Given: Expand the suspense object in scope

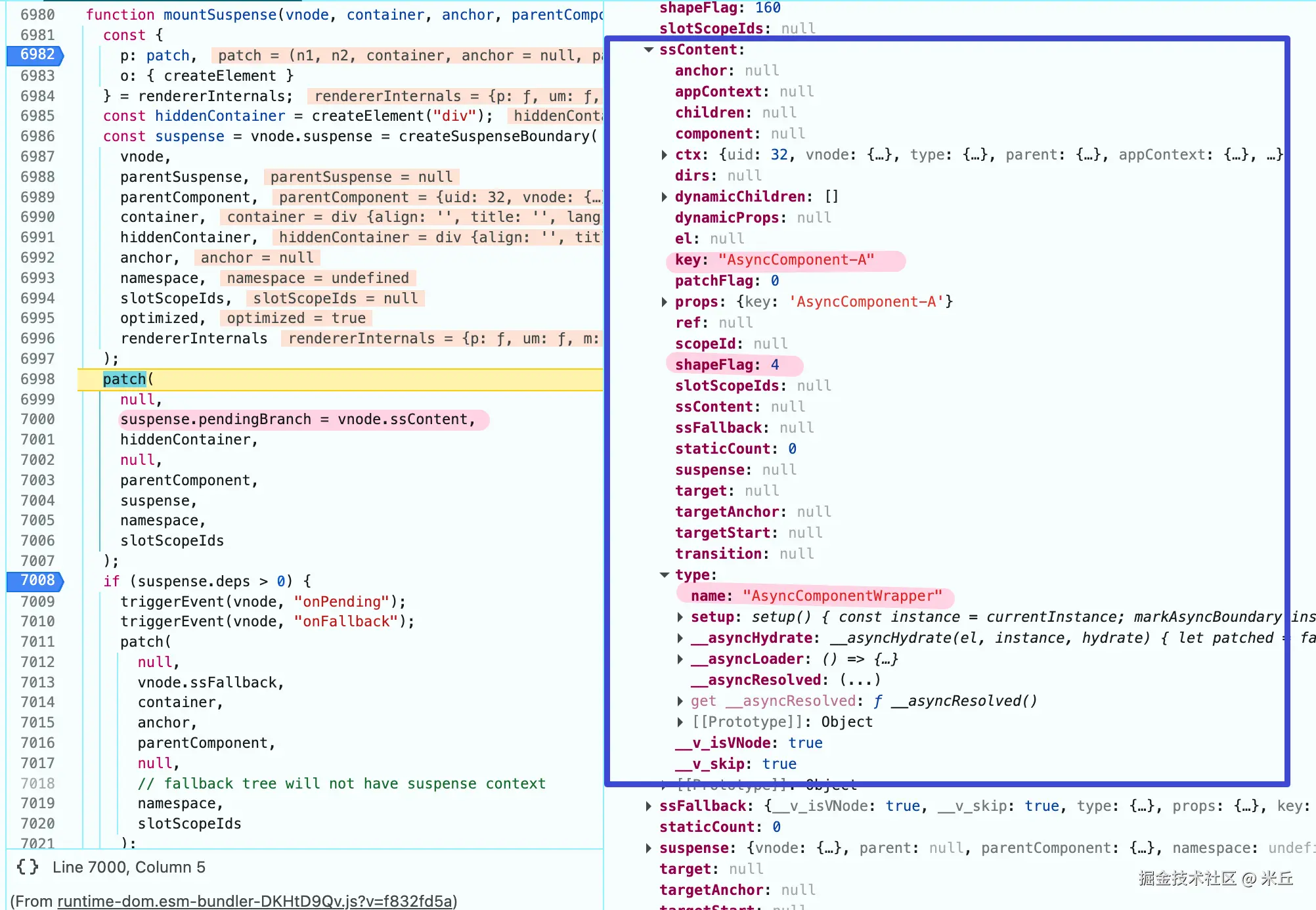Looking at the screenshot, I should point(649,848).
